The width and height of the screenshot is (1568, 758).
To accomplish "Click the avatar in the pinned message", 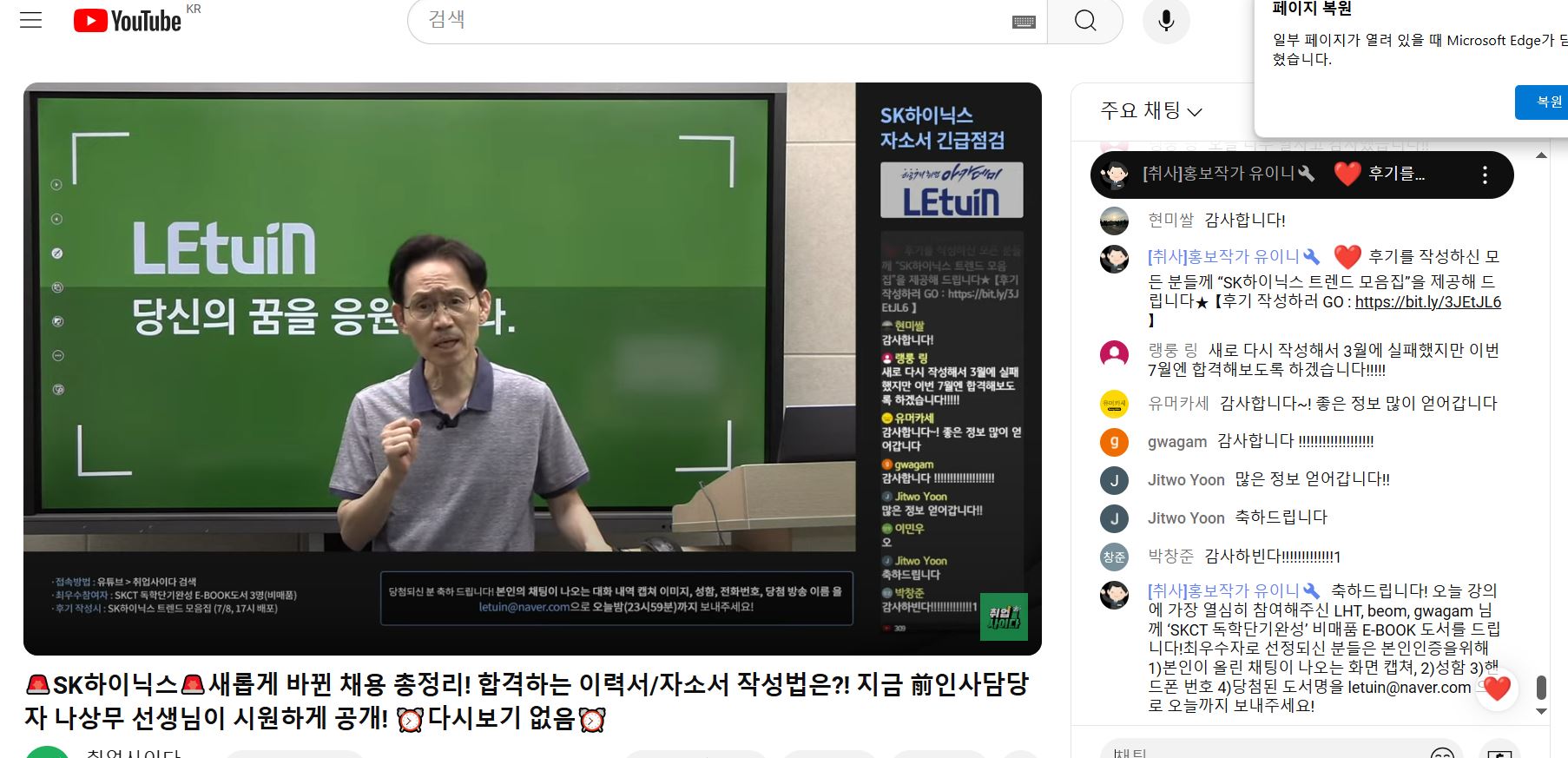I will click(x=1115, y=175).
